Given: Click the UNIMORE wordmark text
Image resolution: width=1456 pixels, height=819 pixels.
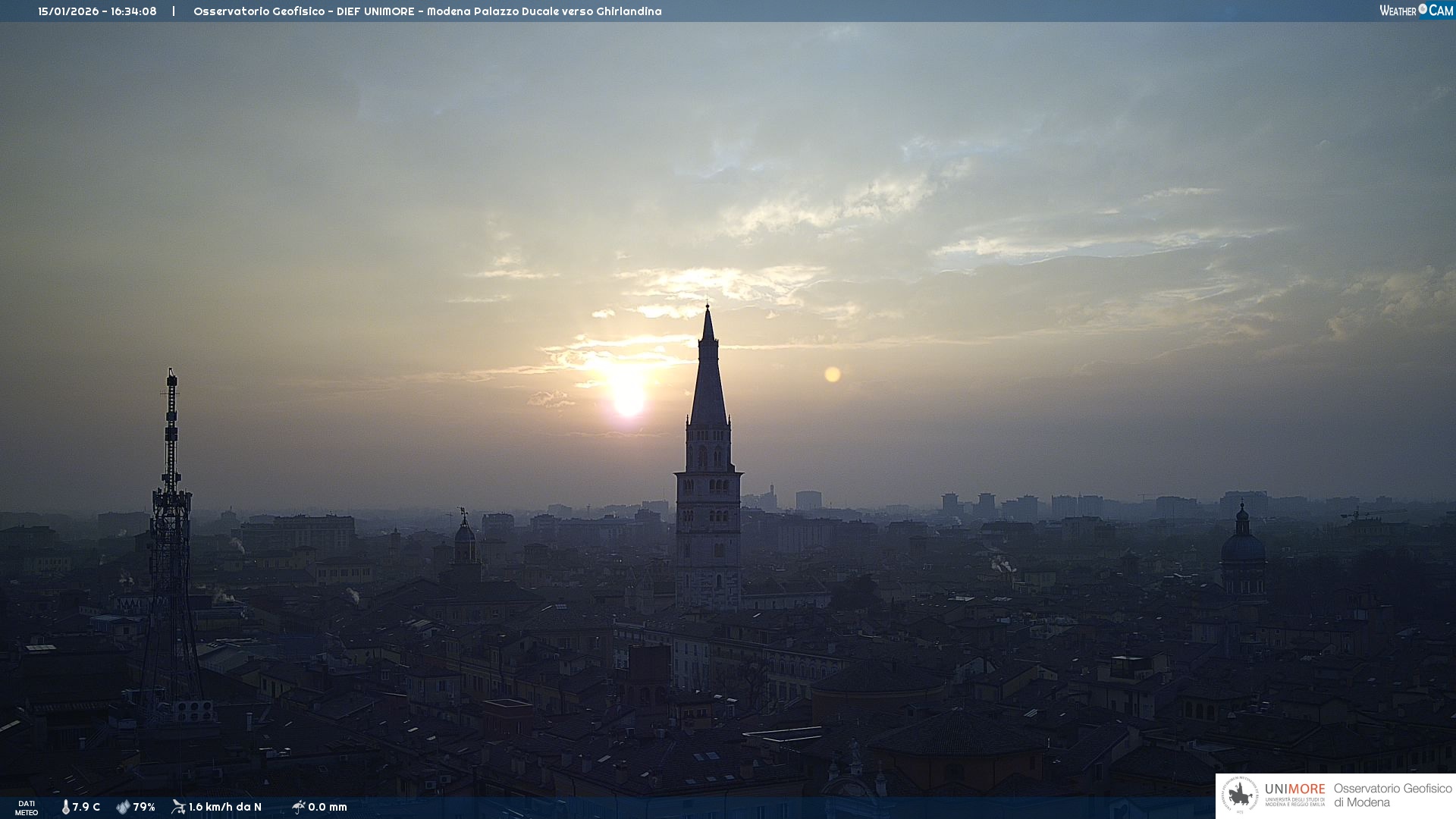Looking at the screenshot, I should 1294,789.
